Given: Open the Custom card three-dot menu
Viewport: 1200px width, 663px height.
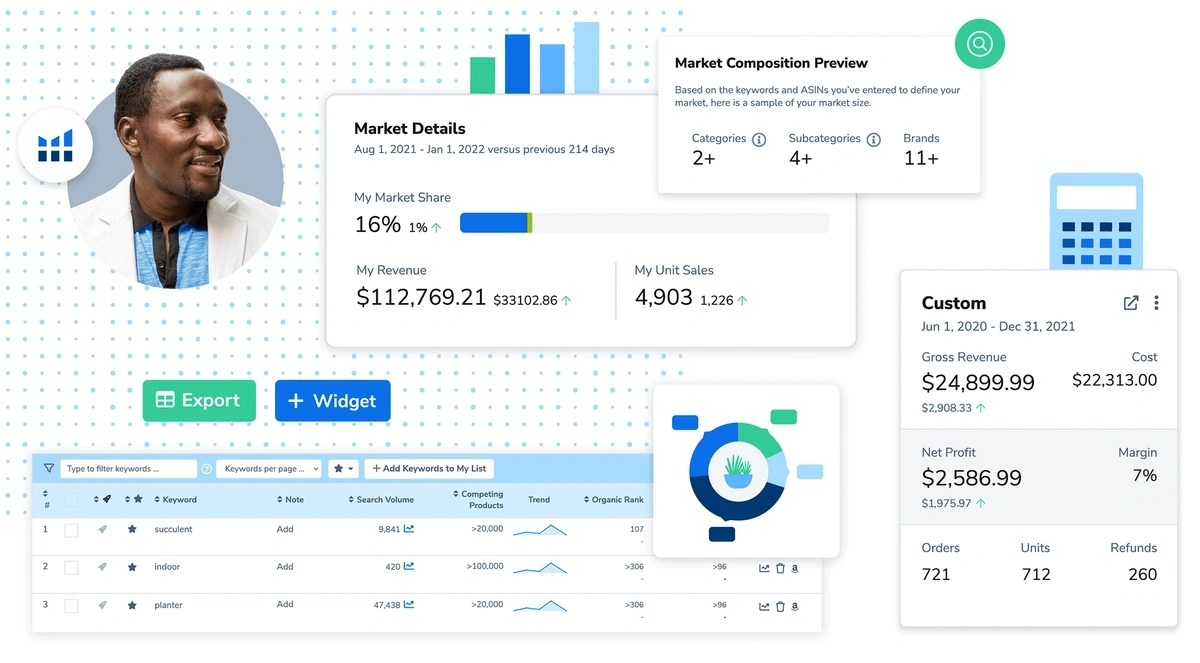Looking at the screenshot, I should tap(1156, 303).
